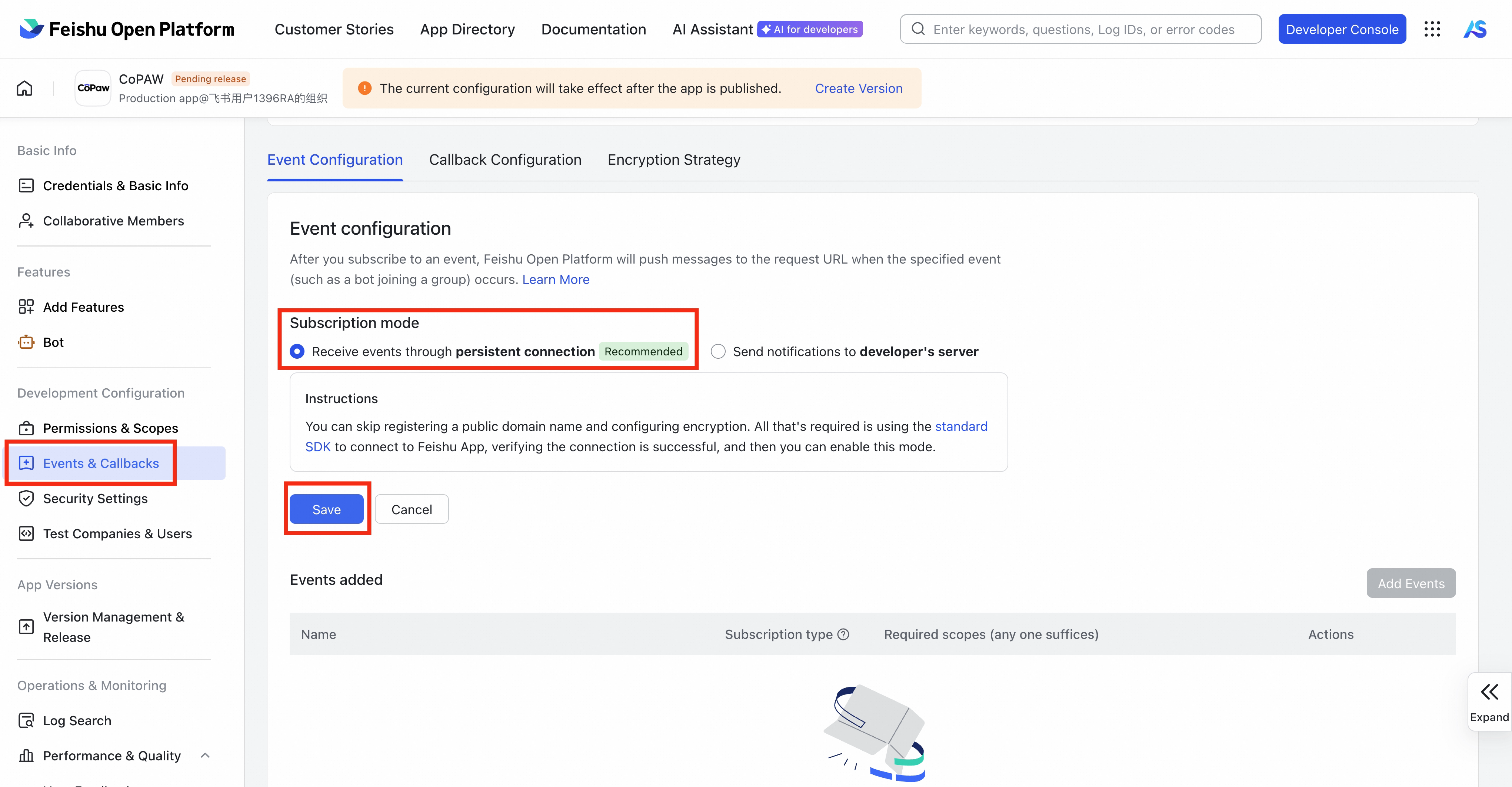Open Permissions & Scopes in sidebar
The image size is (1512, 787).
110,428
